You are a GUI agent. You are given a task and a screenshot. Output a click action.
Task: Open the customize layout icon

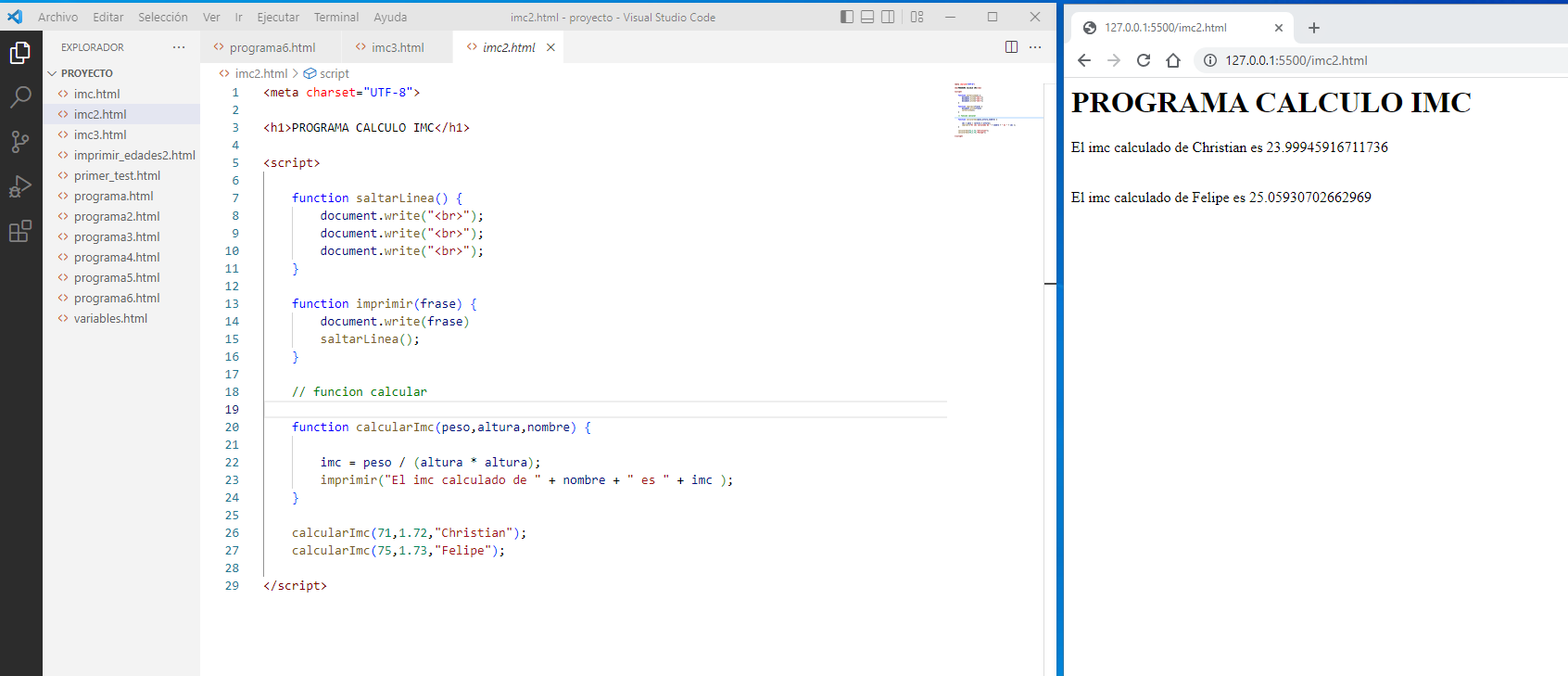click(917, 17)
